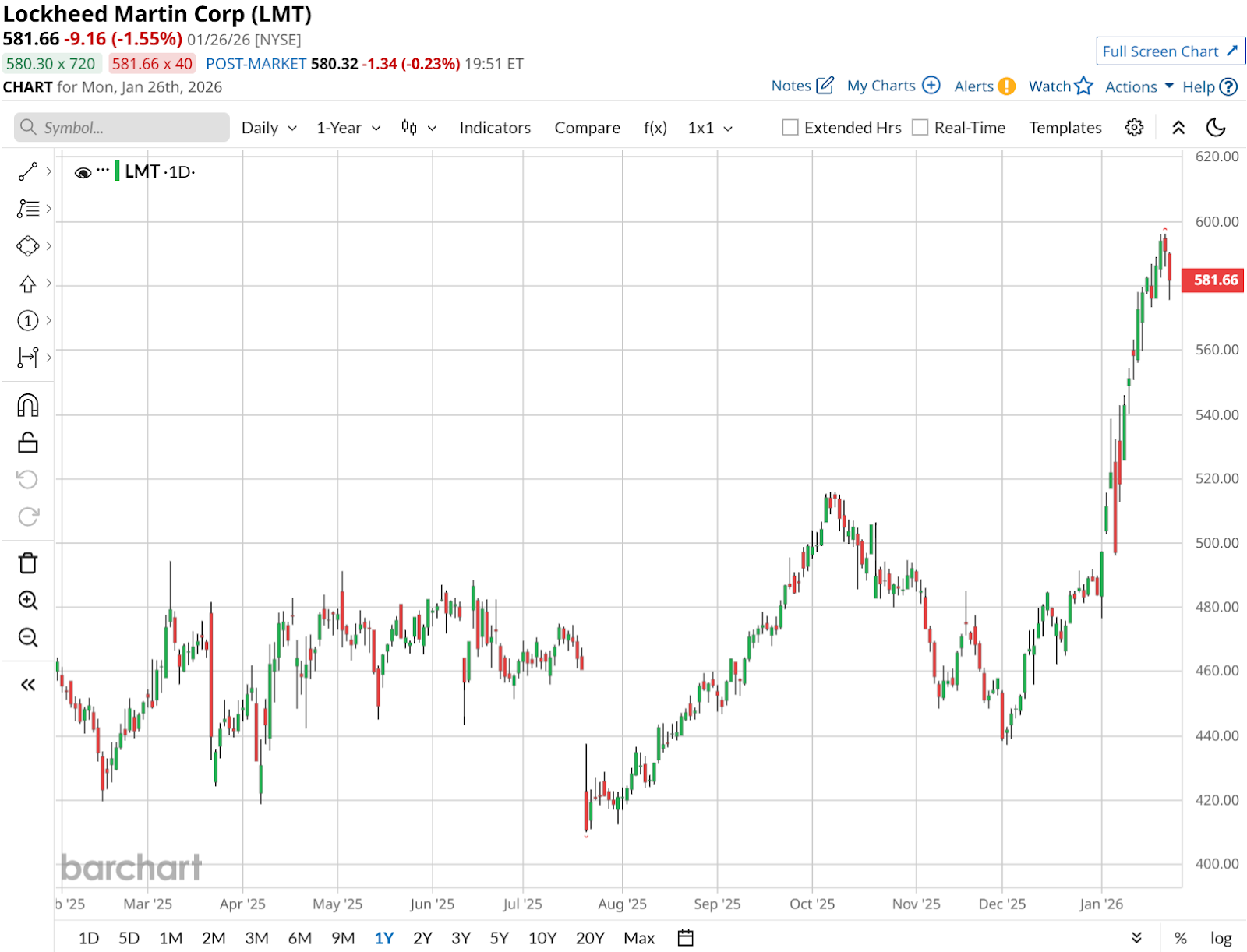The height and width of the screenshot is (952, 1247).
Task: Switch to the 5Y time range tab
Action: (x=499, y=938)
